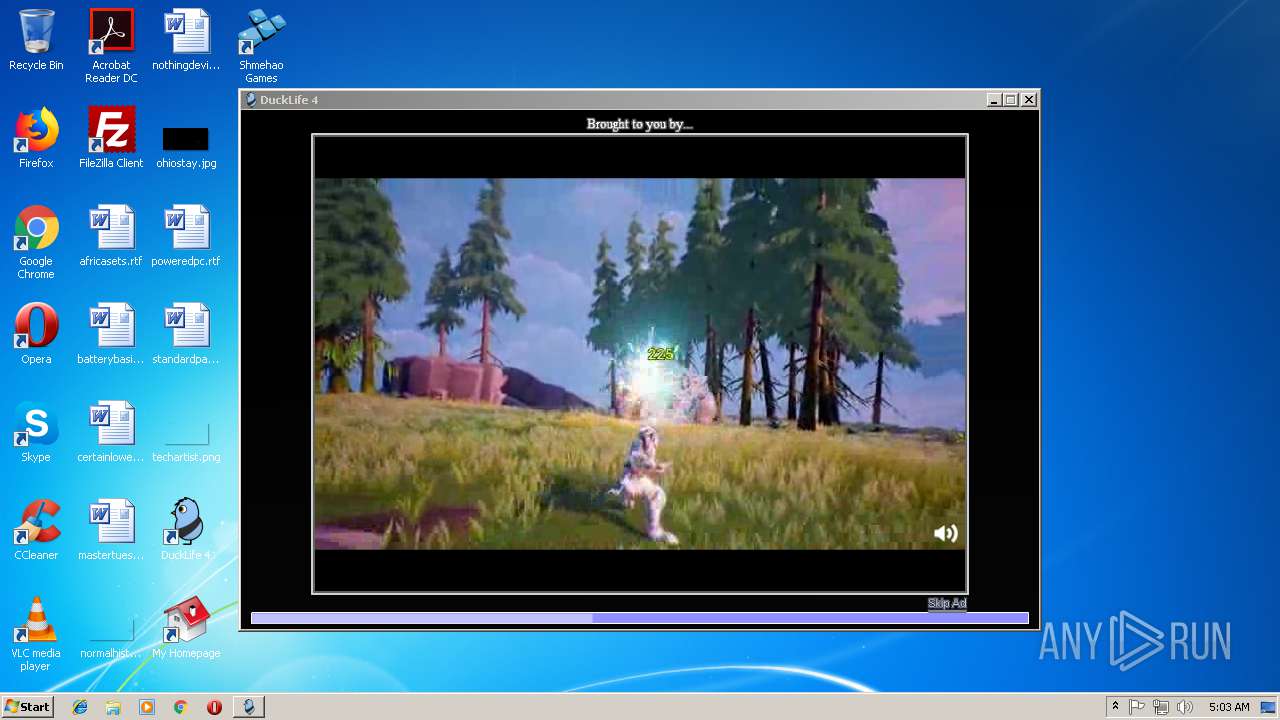Open Recycle Bin desktop icon
This screenshot has height=720, width=1280.
tap(36, 40)
